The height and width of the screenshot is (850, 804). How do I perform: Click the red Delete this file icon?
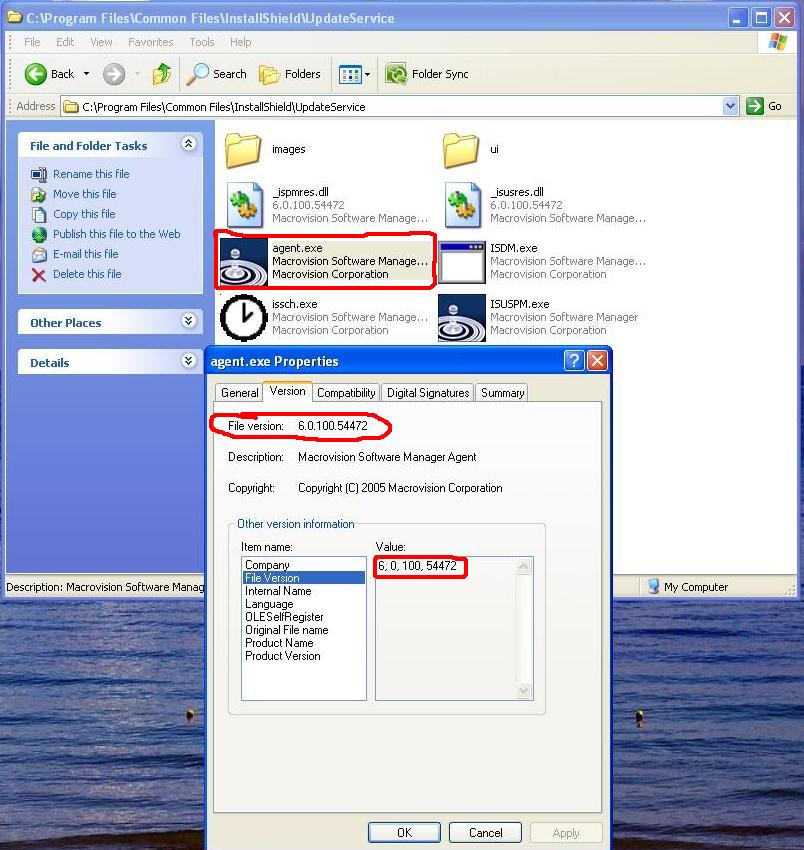[38, 275]
